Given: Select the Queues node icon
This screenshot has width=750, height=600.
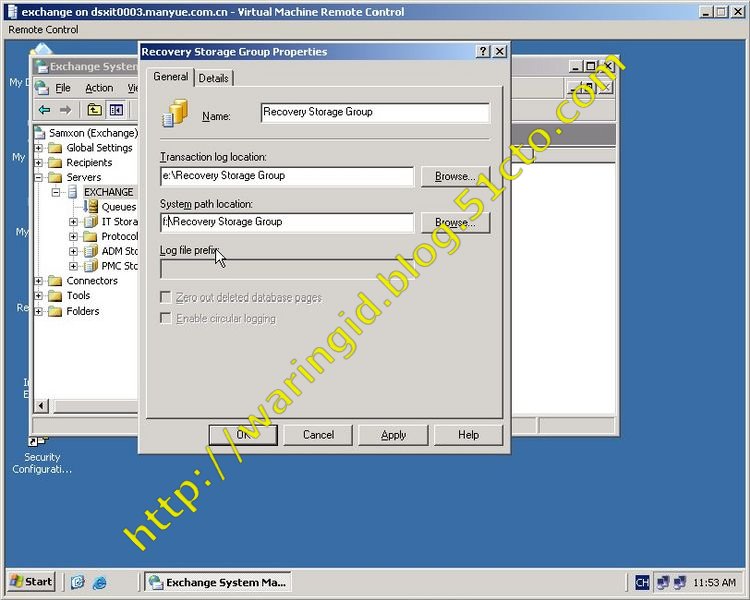Looking at the screenshot, I should (x=92, y=207).
